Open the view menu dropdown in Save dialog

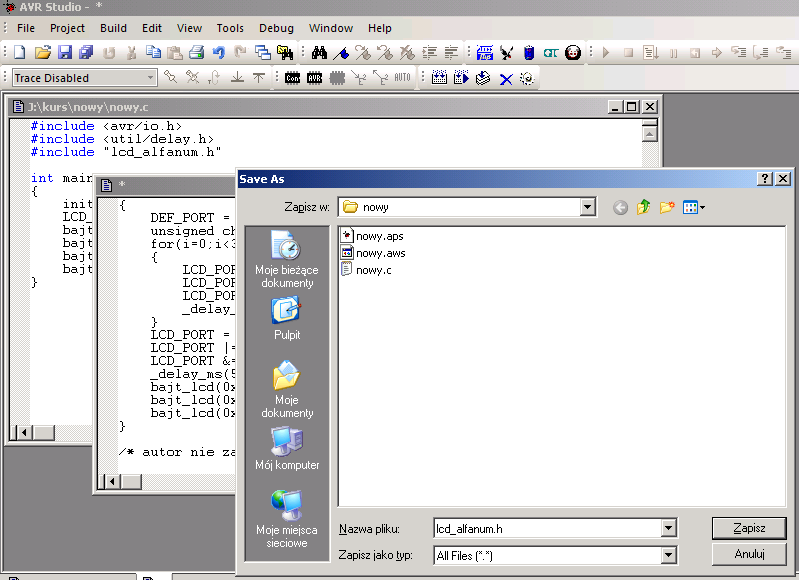click(x=694, y=207)
